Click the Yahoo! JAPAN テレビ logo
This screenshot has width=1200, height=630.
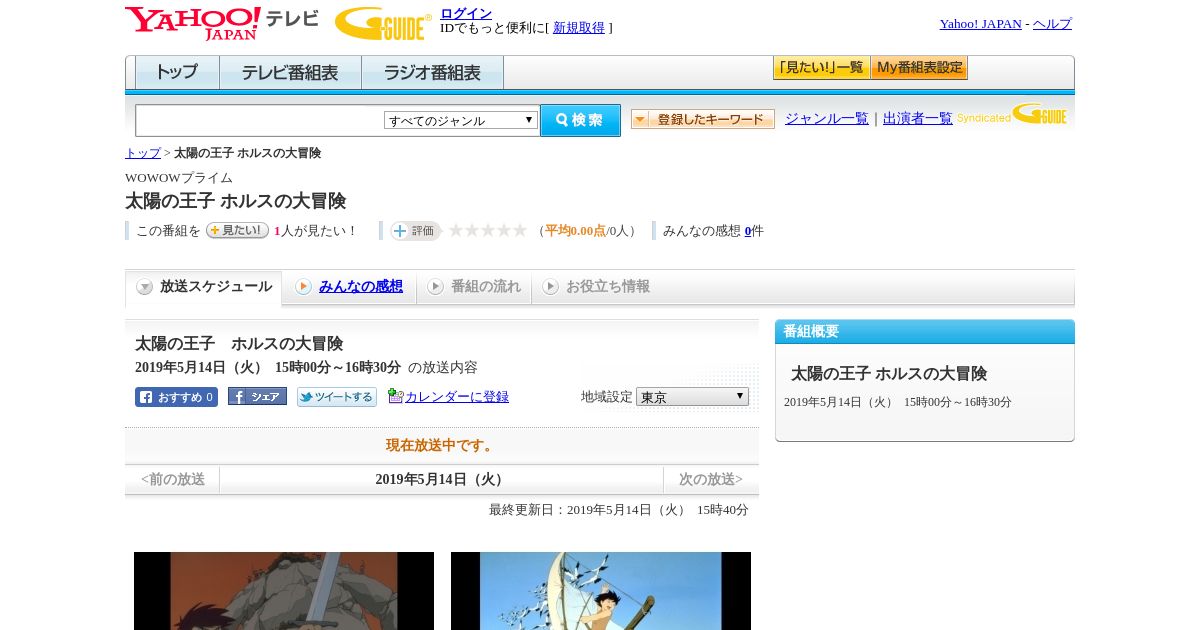(222, 23)
